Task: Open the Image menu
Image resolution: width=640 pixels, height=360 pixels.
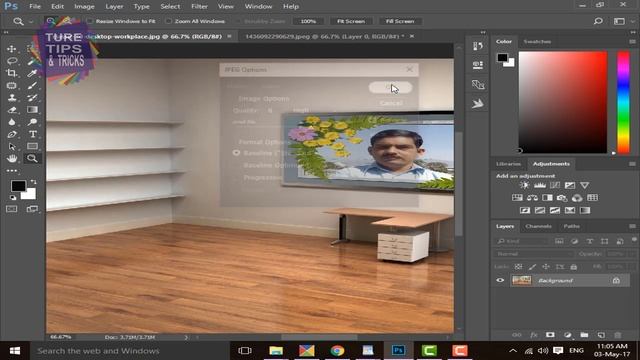Action: (84, 7)
